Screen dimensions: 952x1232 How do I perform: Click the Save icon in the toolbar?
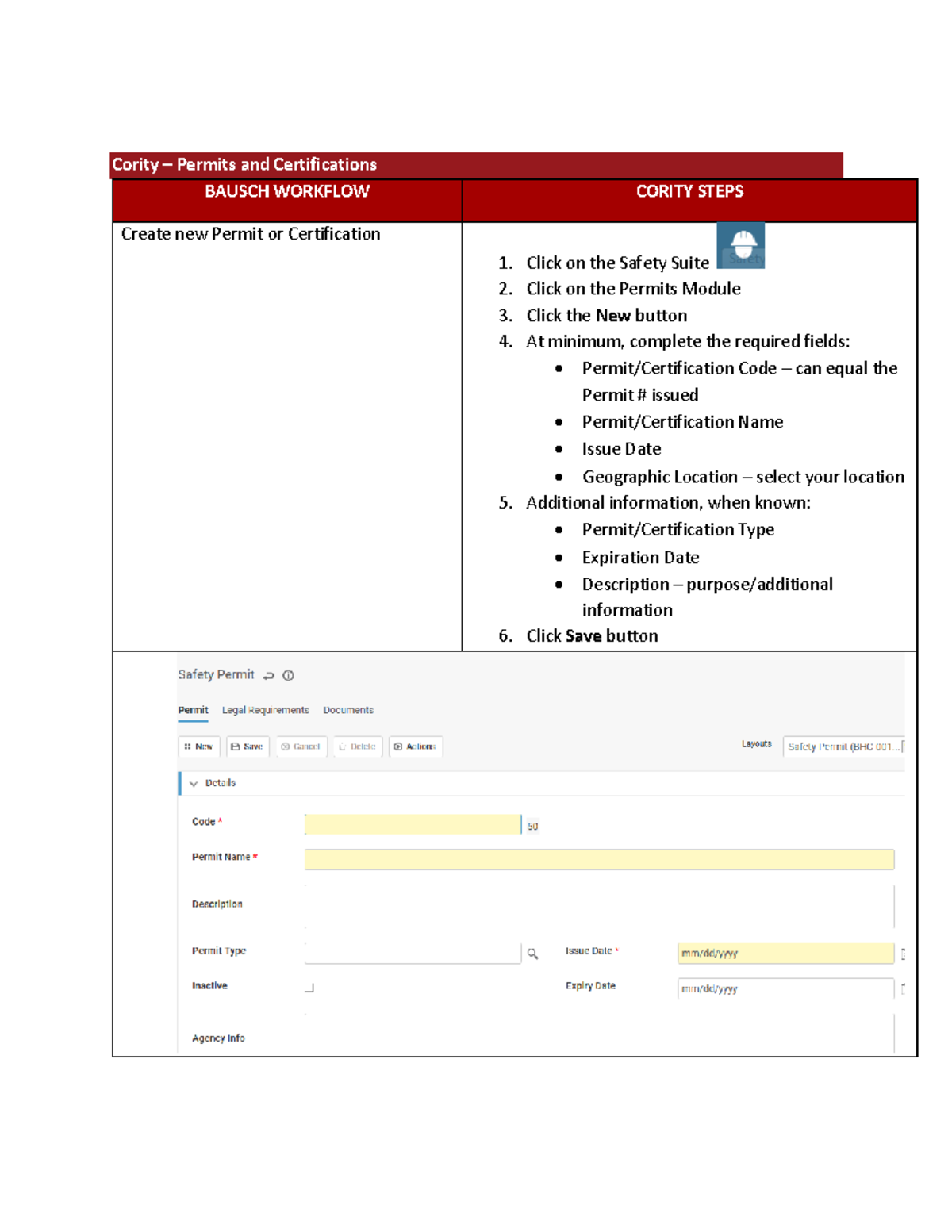pyautogui.click(x=247, y=746)
